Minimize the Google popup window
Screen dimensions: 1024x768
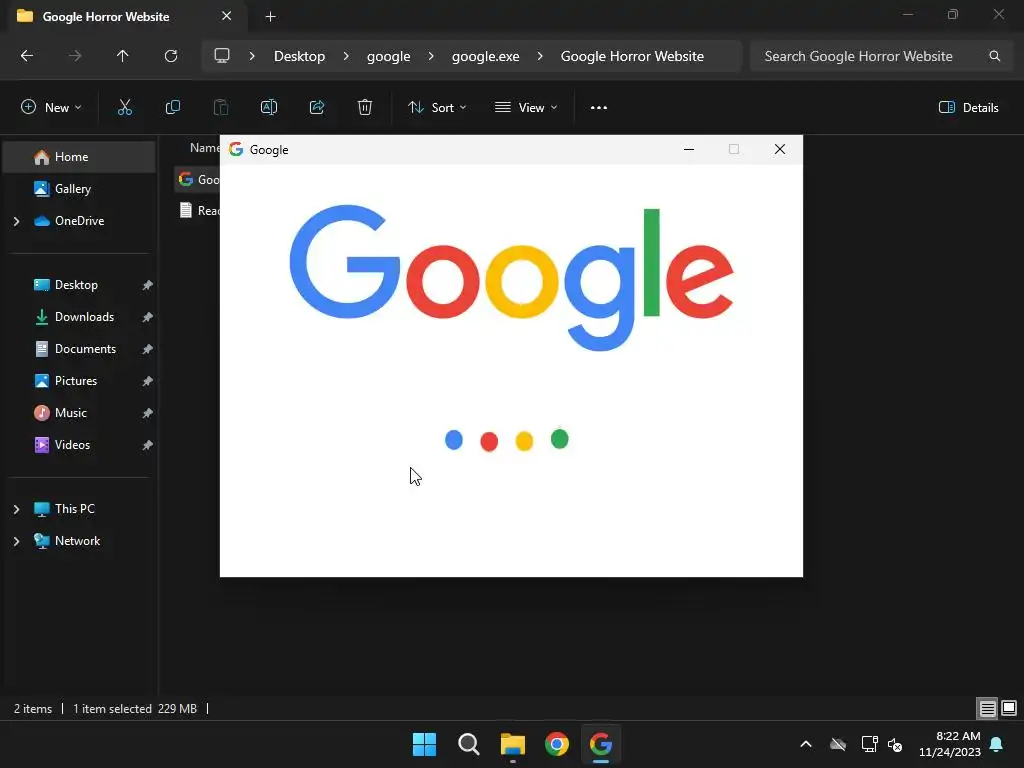(x=688, y=150)
